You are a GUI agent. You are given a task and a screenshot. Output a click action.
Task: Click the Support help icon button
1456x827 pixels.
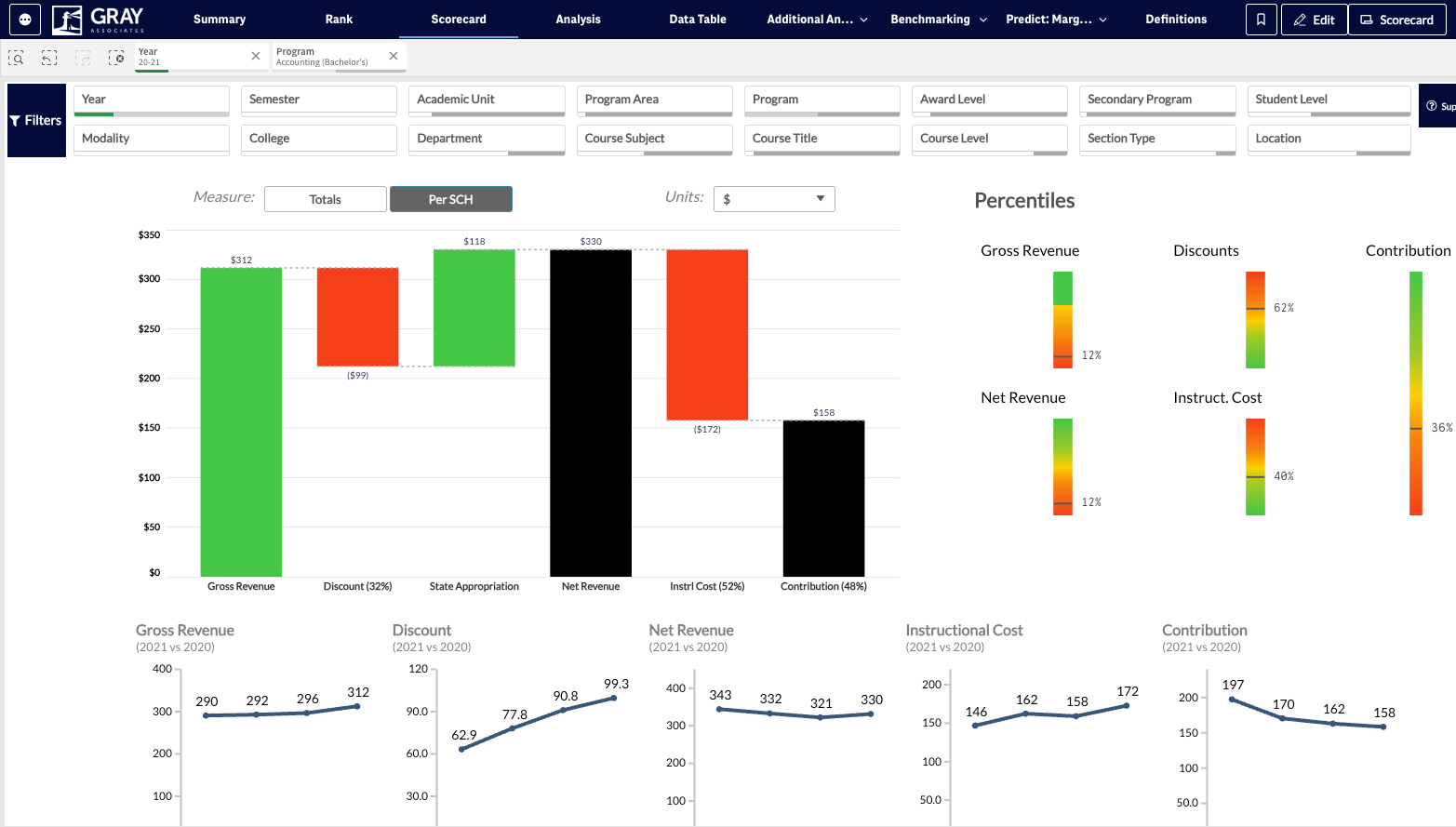click(x=1438, y=106)
